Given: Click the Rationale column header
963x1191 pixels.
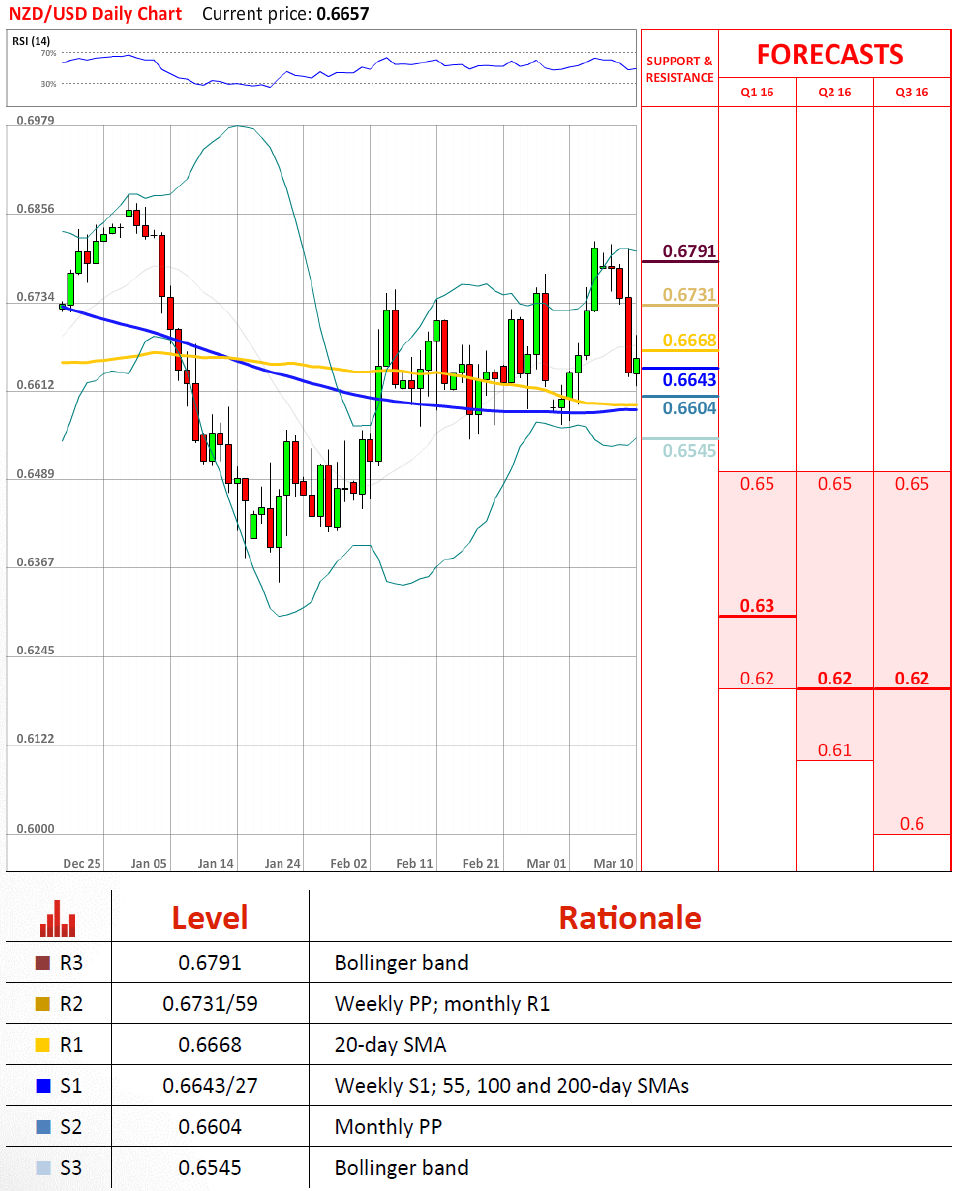Looking at the screenshot, I should (x=630, y=918).
